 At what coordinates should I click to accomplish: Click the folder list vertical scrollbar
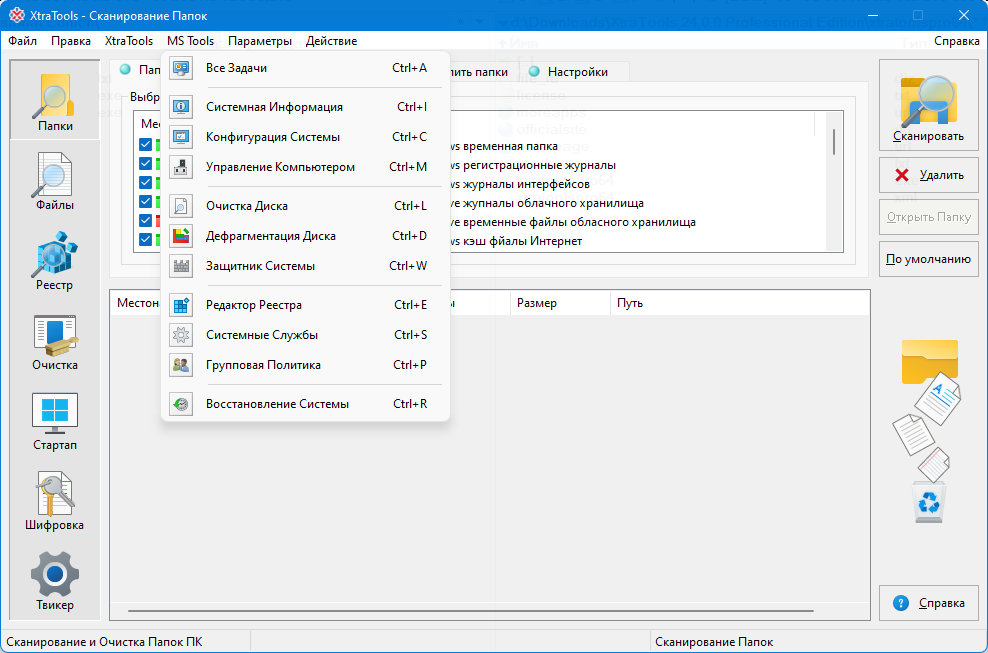pyautogui.click(x=834, y=142)
